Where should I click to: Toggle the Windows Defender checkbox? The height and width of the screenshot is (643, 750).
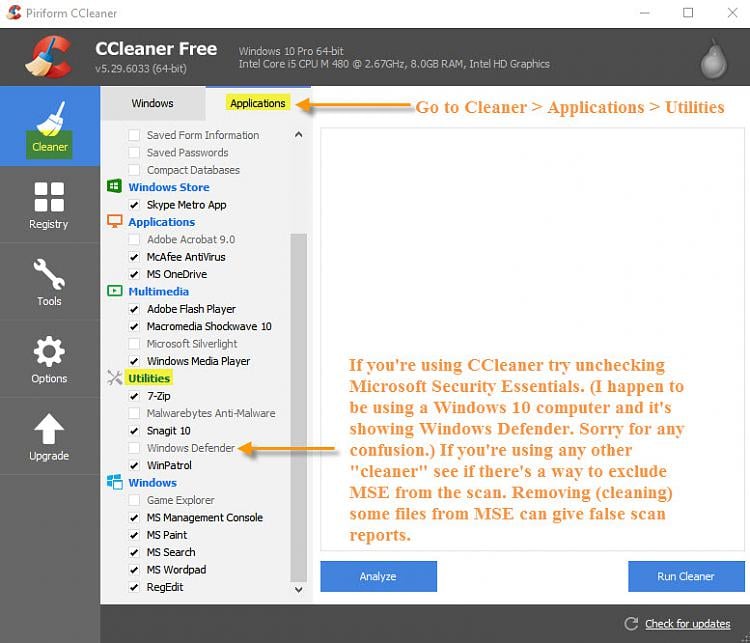coord(134,448)
